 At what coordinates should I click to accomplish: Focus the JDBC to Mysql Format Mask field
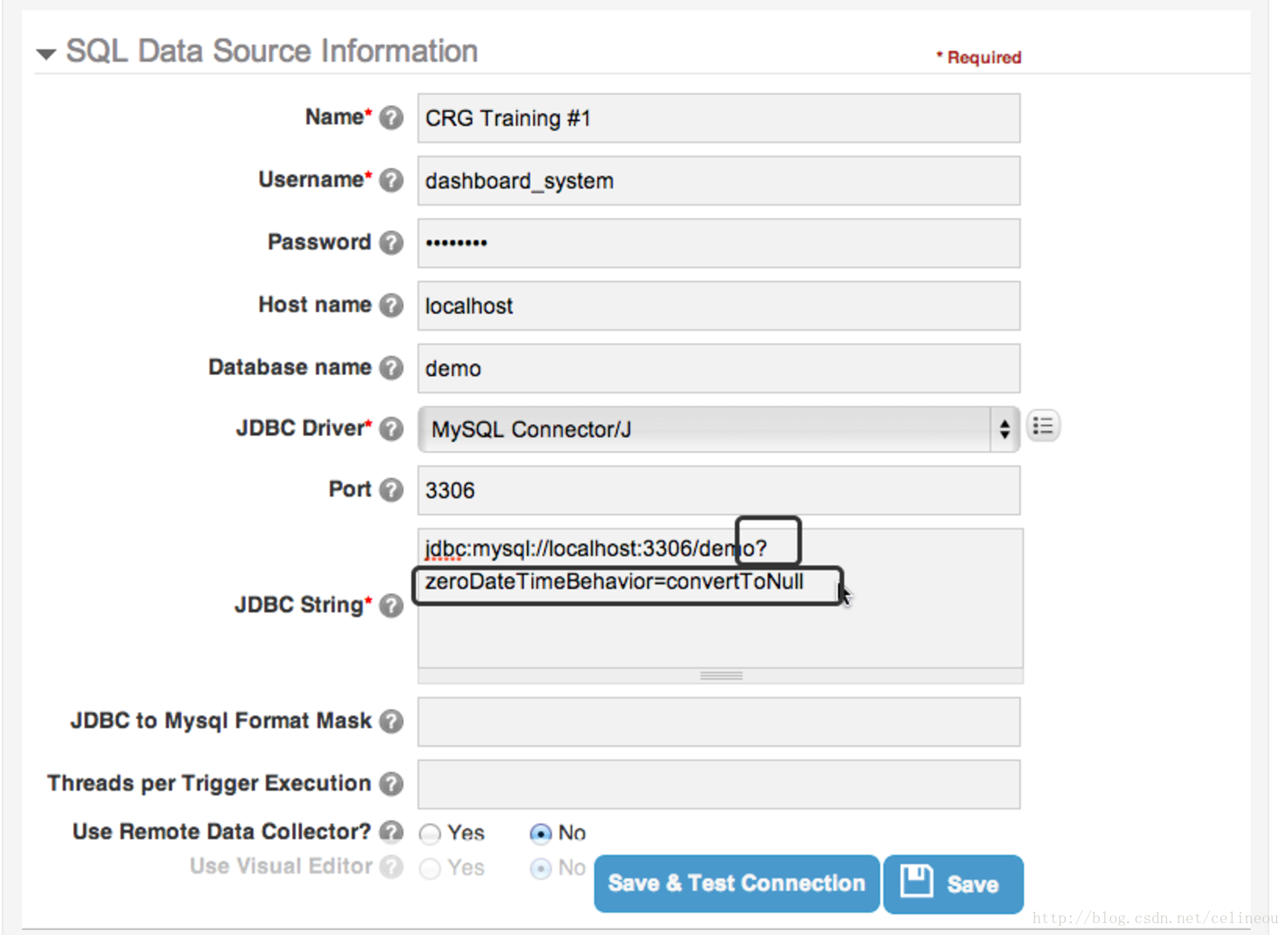pyautogui.click(x=718, y=722)
